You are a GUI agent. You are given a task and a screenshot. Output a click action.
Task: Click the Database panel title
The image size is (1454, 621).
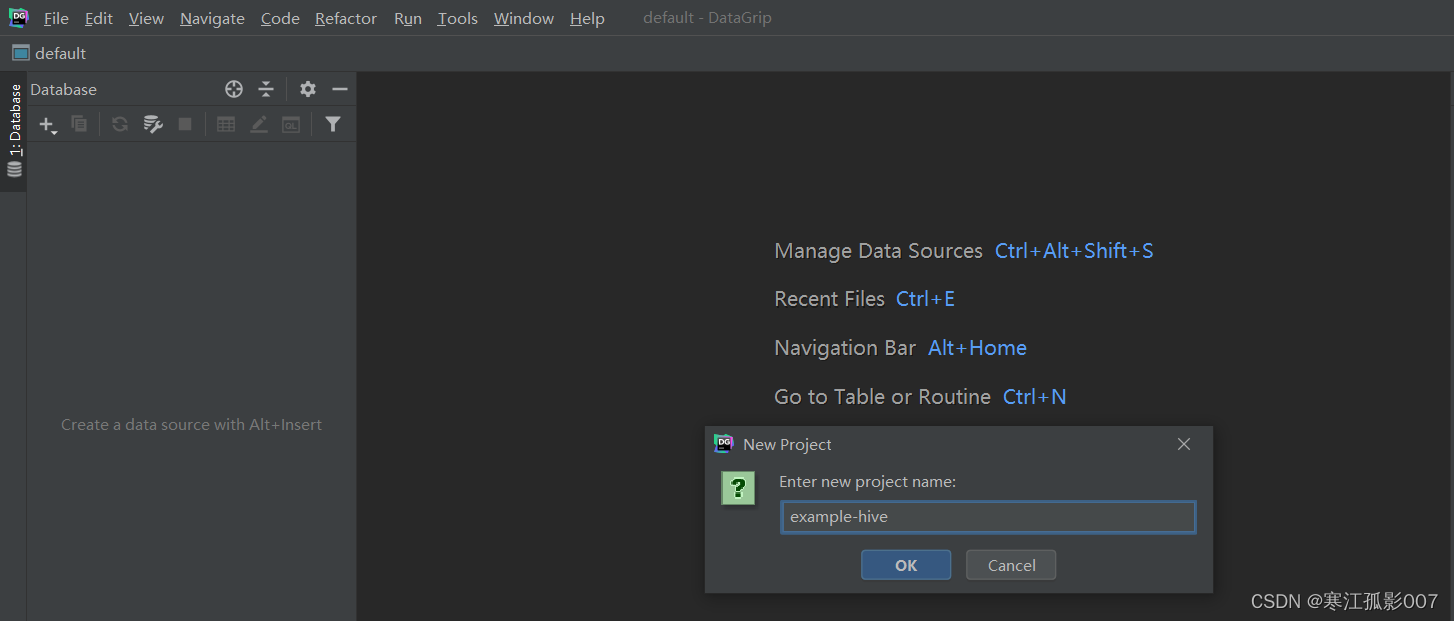(63, 89)
